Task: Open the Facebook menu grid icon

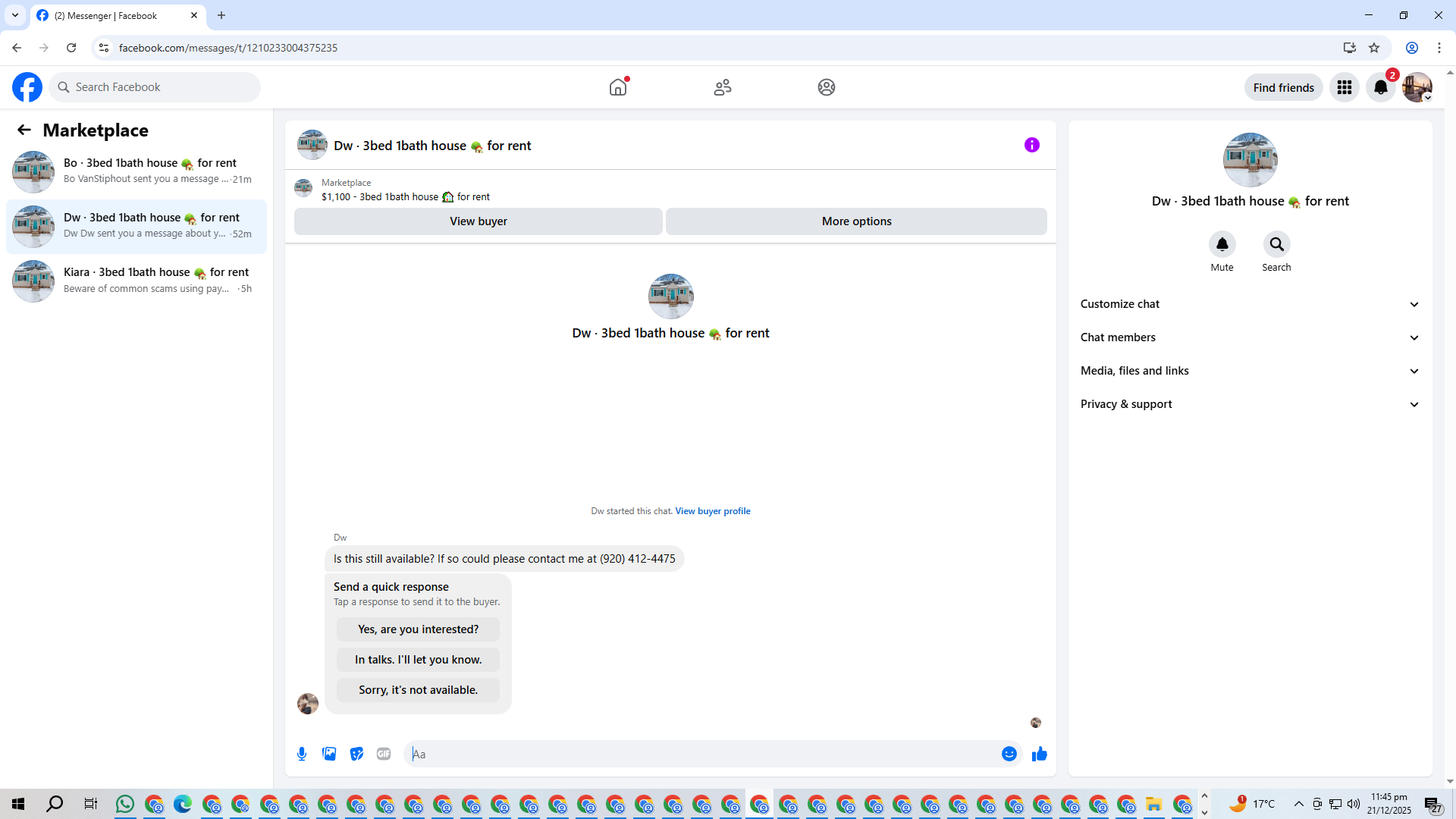Action: (x=1345, y=87)
